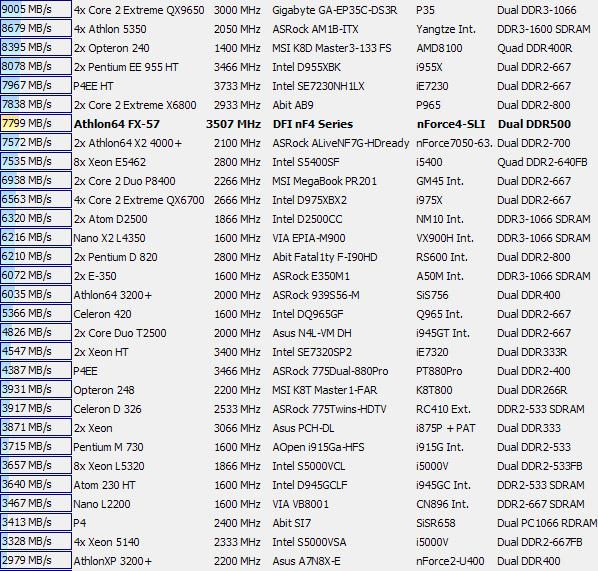This screenshot has height=571, width=598.
Task: Click the DFI nF4 Series motherboard cell
Action: 313,124
